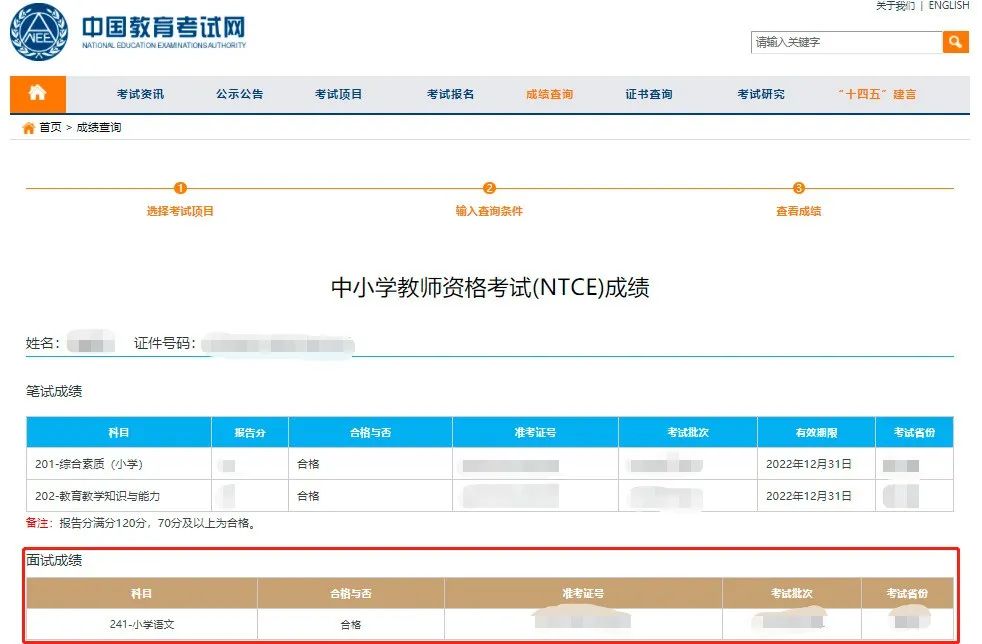
Task: Click the NEEA logo emblem
Action: point(38,32)
